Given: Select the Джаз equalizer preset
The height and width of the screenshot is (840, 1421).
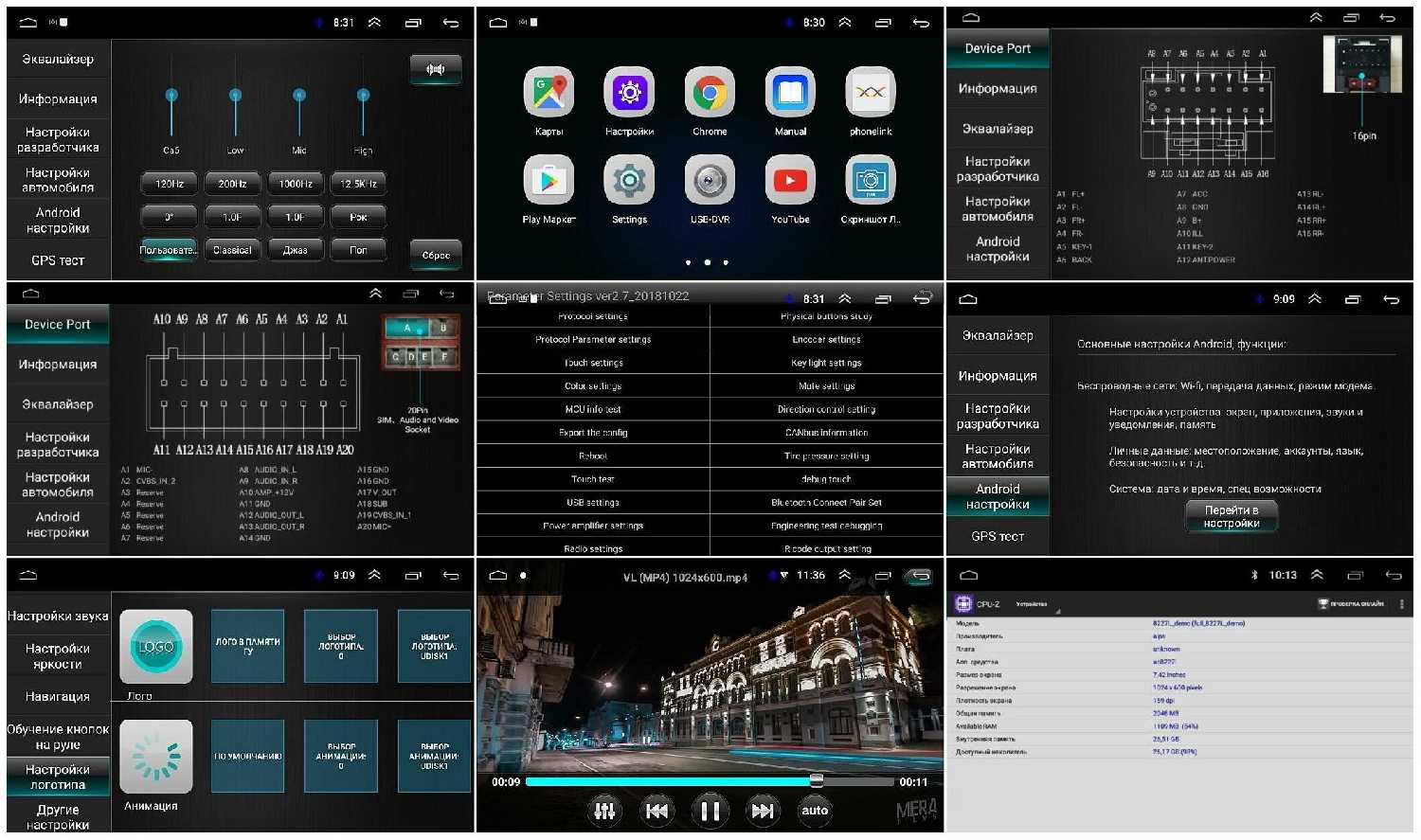Looking at the screenshot, I should click(x=295, y=250).
